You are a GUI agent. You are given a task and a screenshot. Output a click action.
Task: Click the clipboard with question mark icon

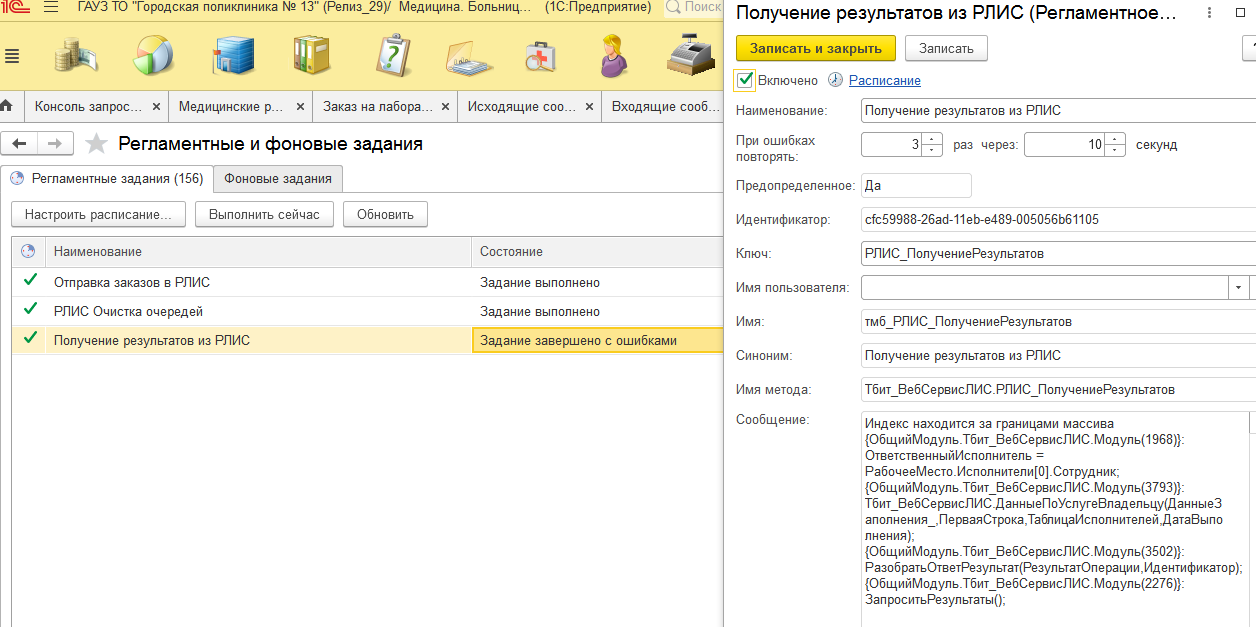pyautogui.click(x=393, y=56)
